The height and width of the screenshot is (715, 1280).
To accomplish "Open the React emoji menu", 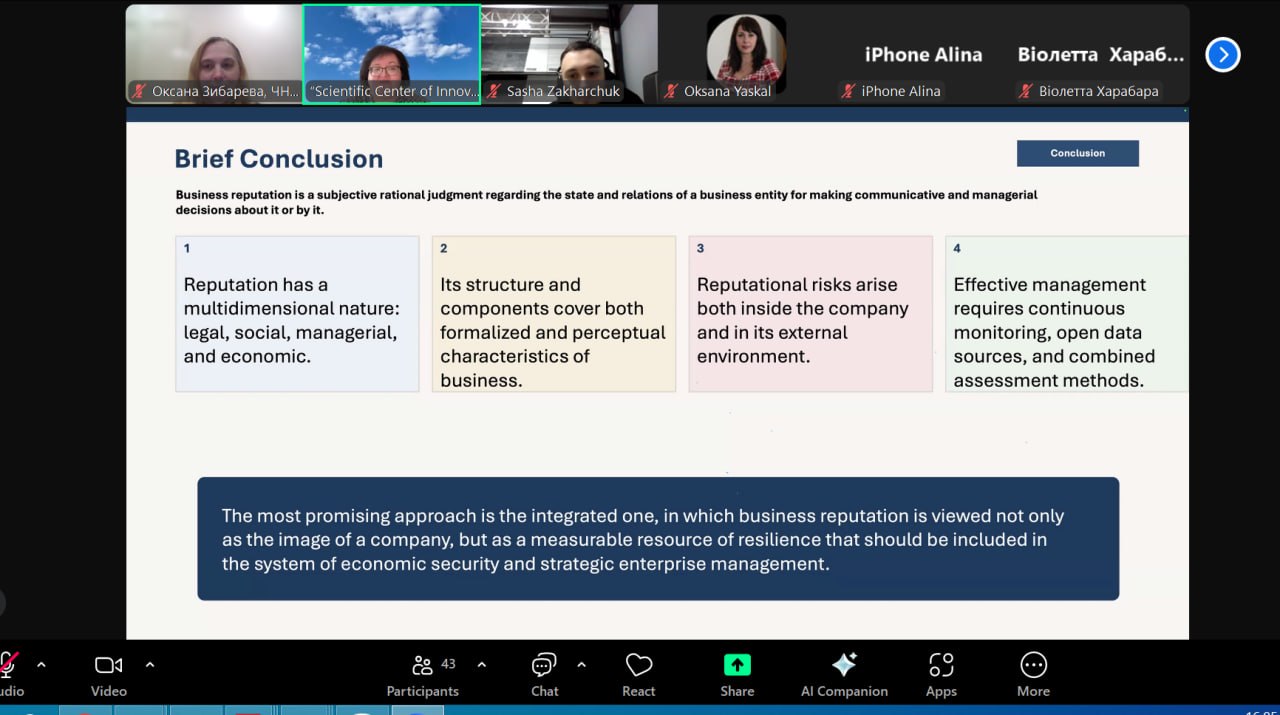I will pos(639,675).
